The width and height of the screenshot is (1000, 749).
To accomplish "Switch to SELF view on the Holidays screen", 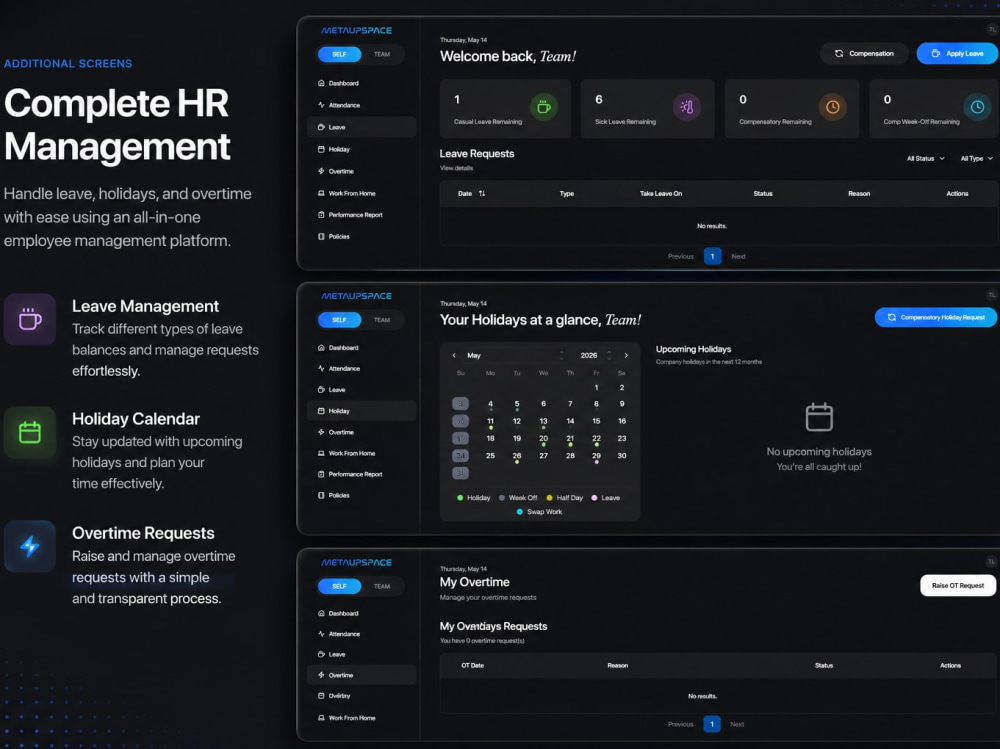I will tap(339, 320).
